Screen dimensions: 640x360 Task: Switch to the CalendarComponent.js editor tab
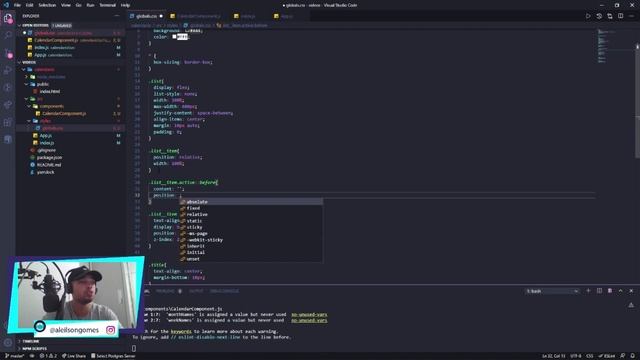pyautogui.click(x=198, y=16)
